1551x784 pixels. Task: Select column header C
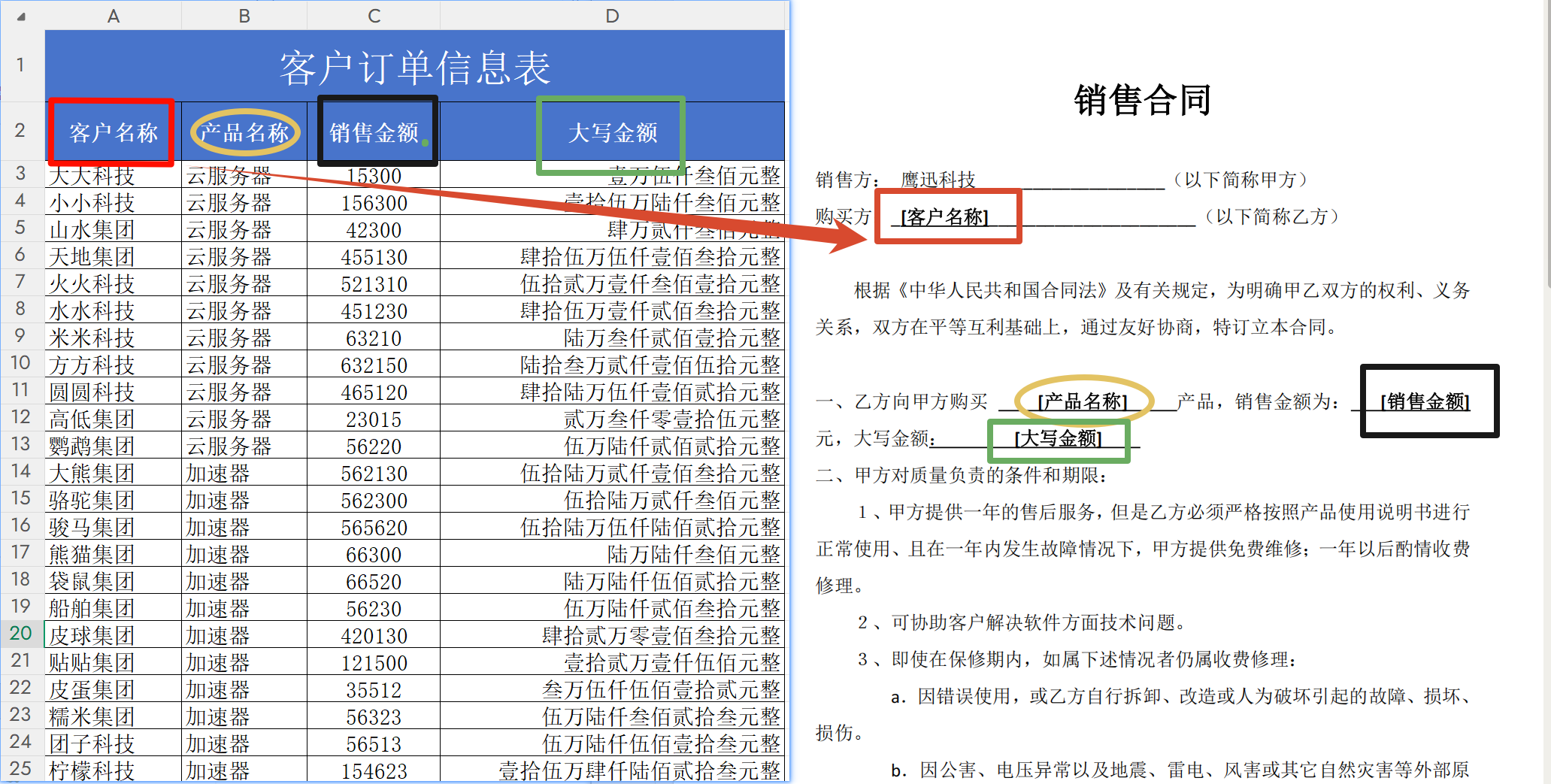pyautogui.click(x=374, y=15)
